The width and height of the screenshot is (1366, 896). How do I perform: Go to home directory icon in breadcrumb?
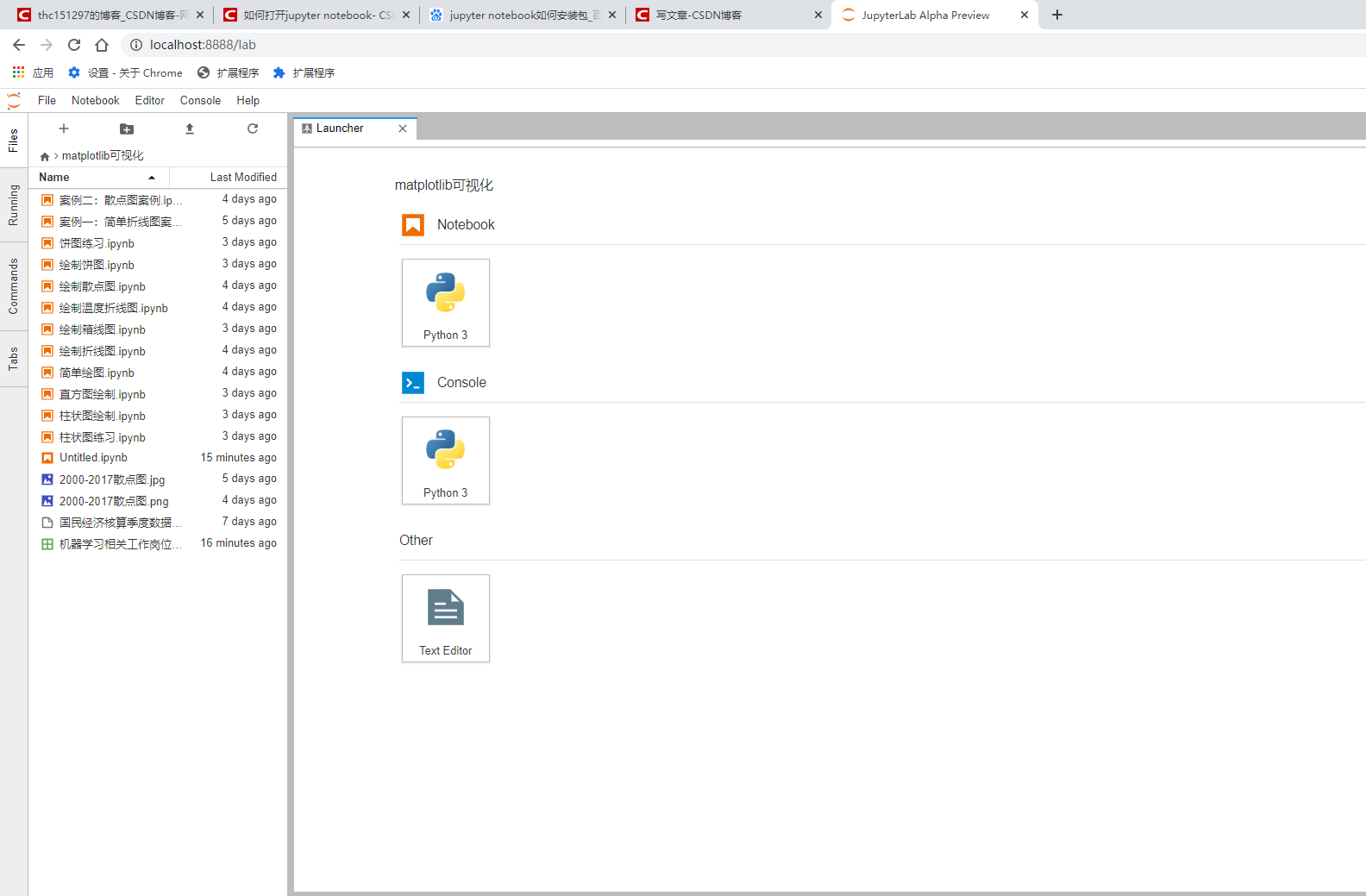45,156
